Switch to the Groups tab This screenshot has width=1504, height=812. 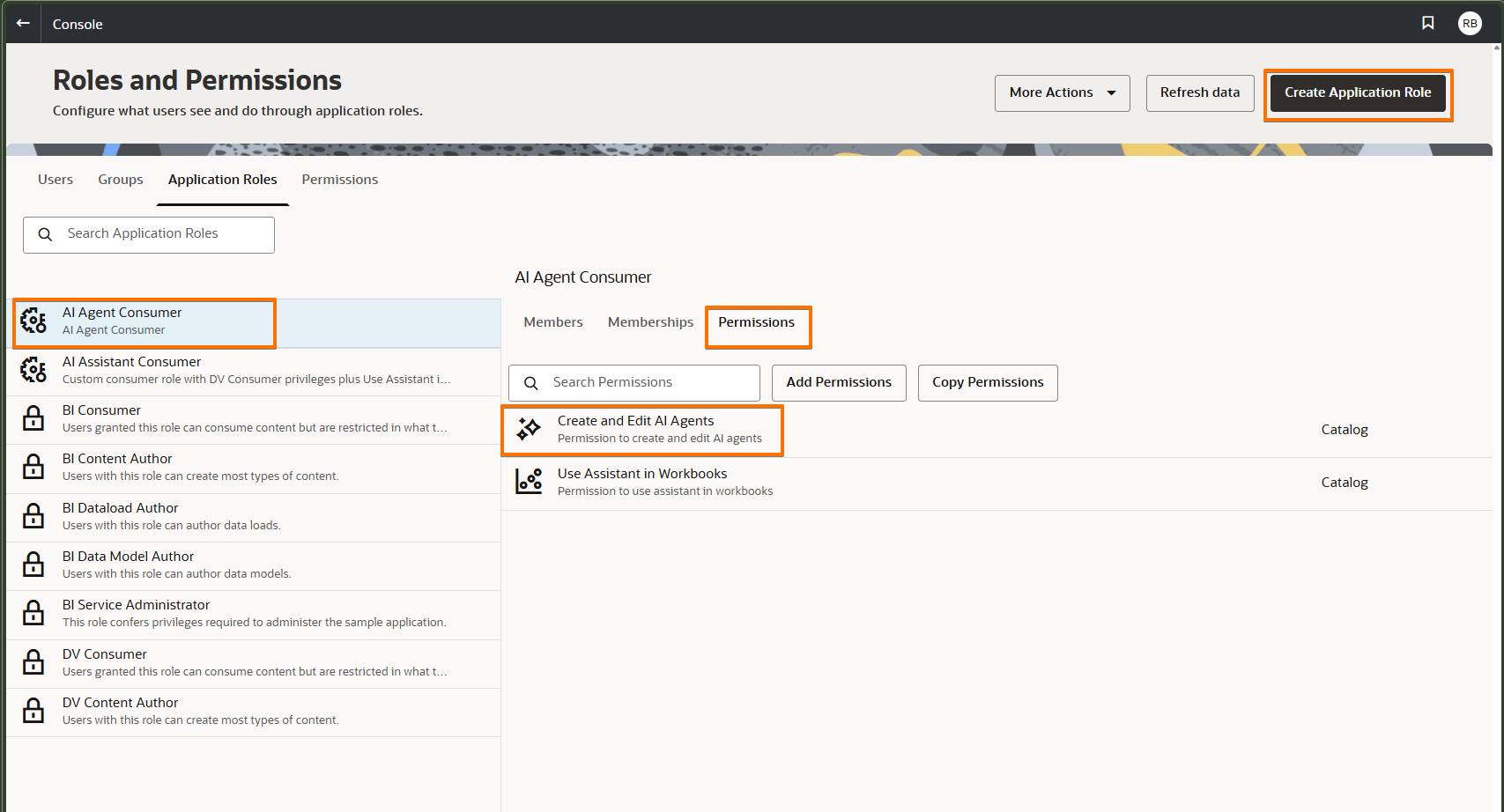click(x=121, y=180)
